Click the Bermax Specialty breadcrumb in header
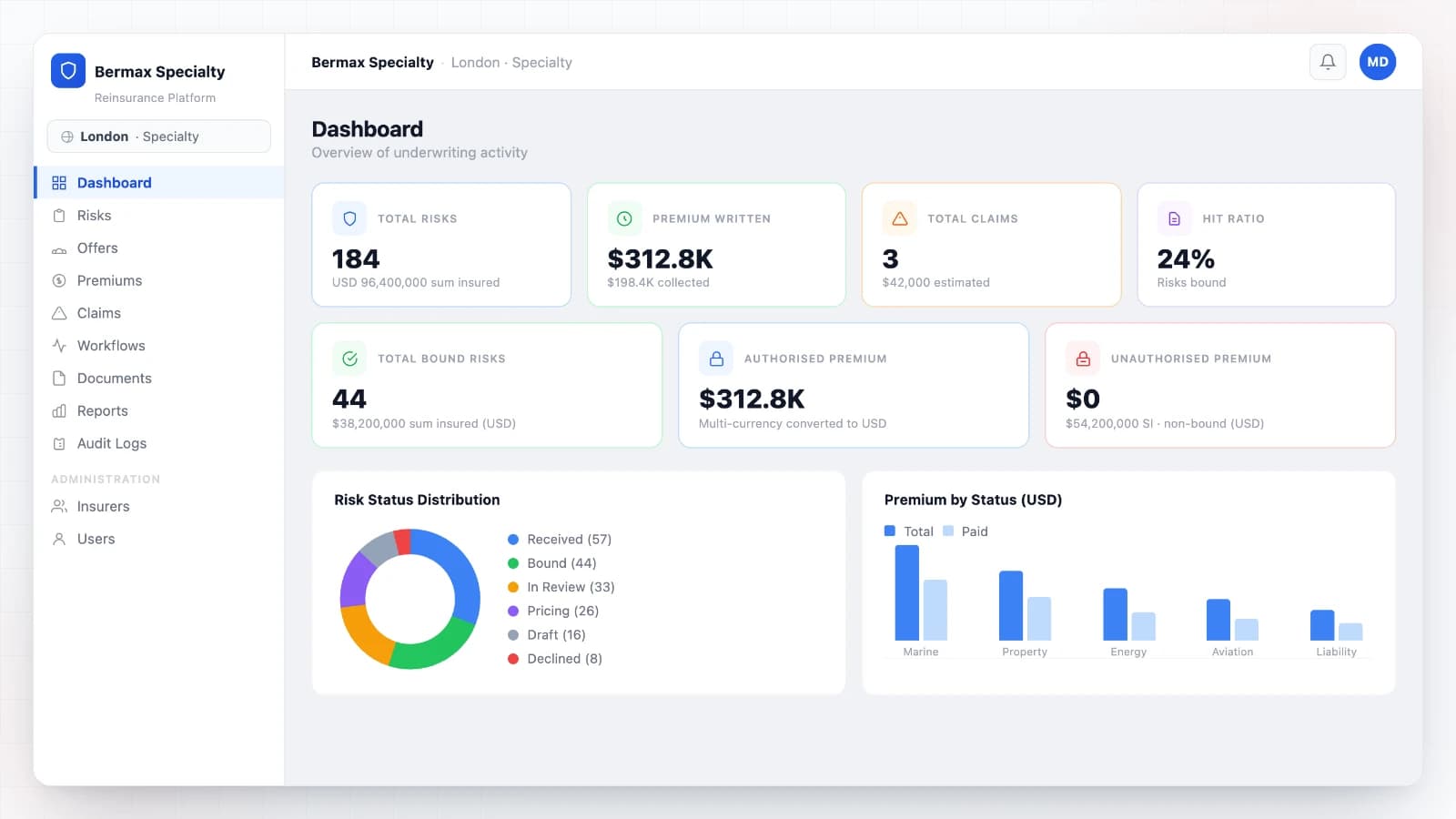 pos(372,62)
